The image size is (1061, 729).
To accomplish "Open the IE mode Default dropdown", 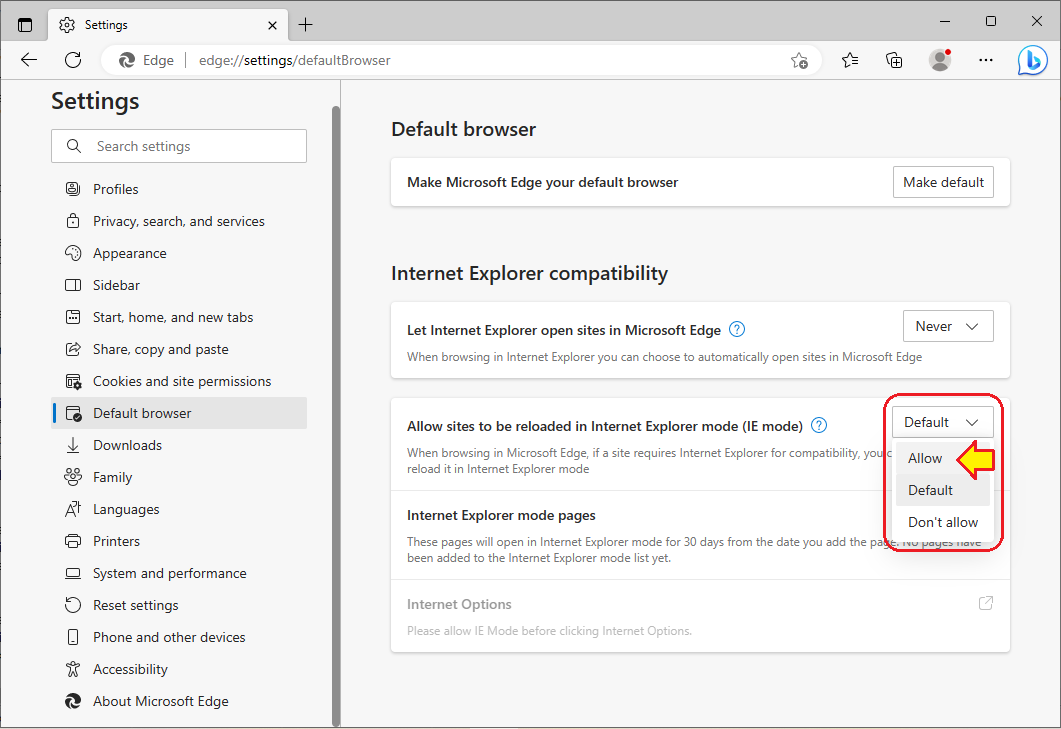I will pyautogui.click(x=943, y=422).
